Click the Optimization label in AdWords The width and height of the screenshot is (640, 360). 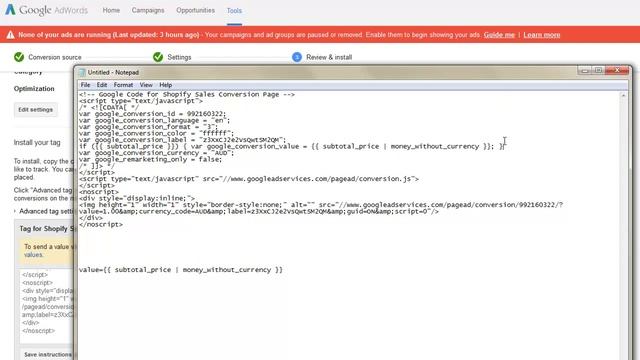(x=34, y=89)
